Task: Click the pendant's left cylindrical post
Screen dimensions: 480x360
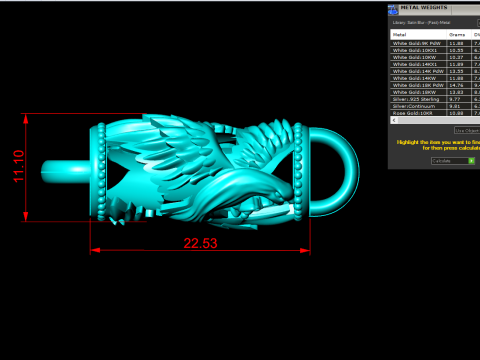Action: tap(66, 171)
